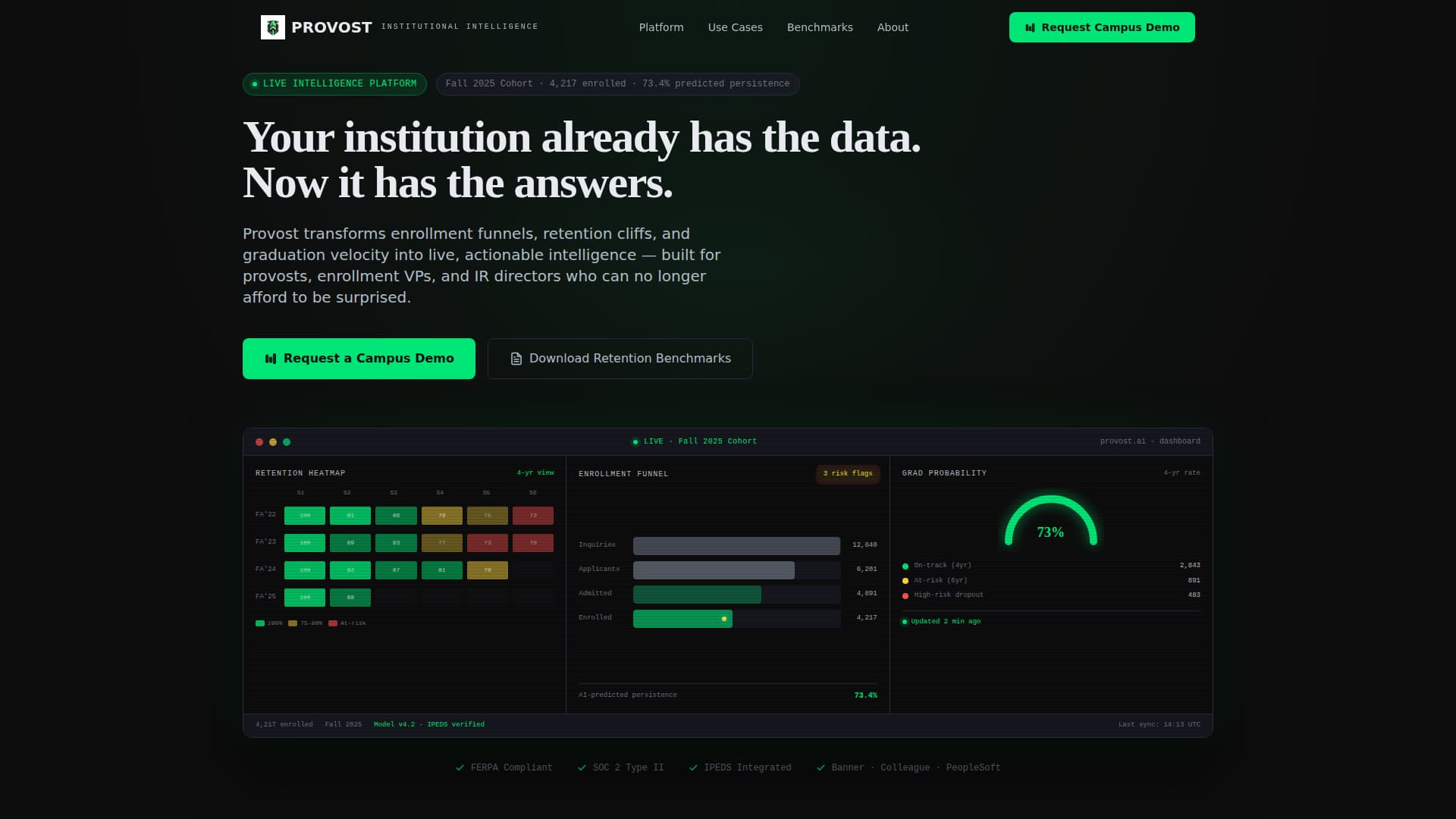Click the red At-risk legend swatch

(333, 623)
